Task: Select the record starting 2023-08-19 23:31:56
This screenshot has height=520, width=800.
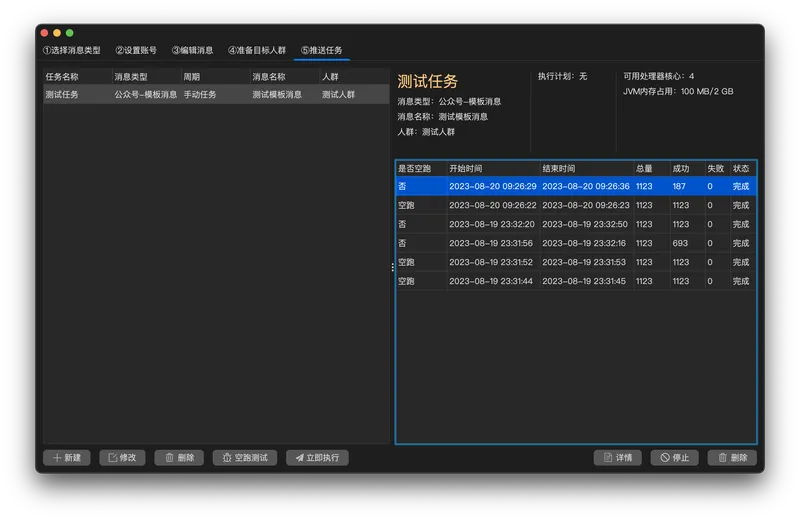Action: click(x=576, y=243)
